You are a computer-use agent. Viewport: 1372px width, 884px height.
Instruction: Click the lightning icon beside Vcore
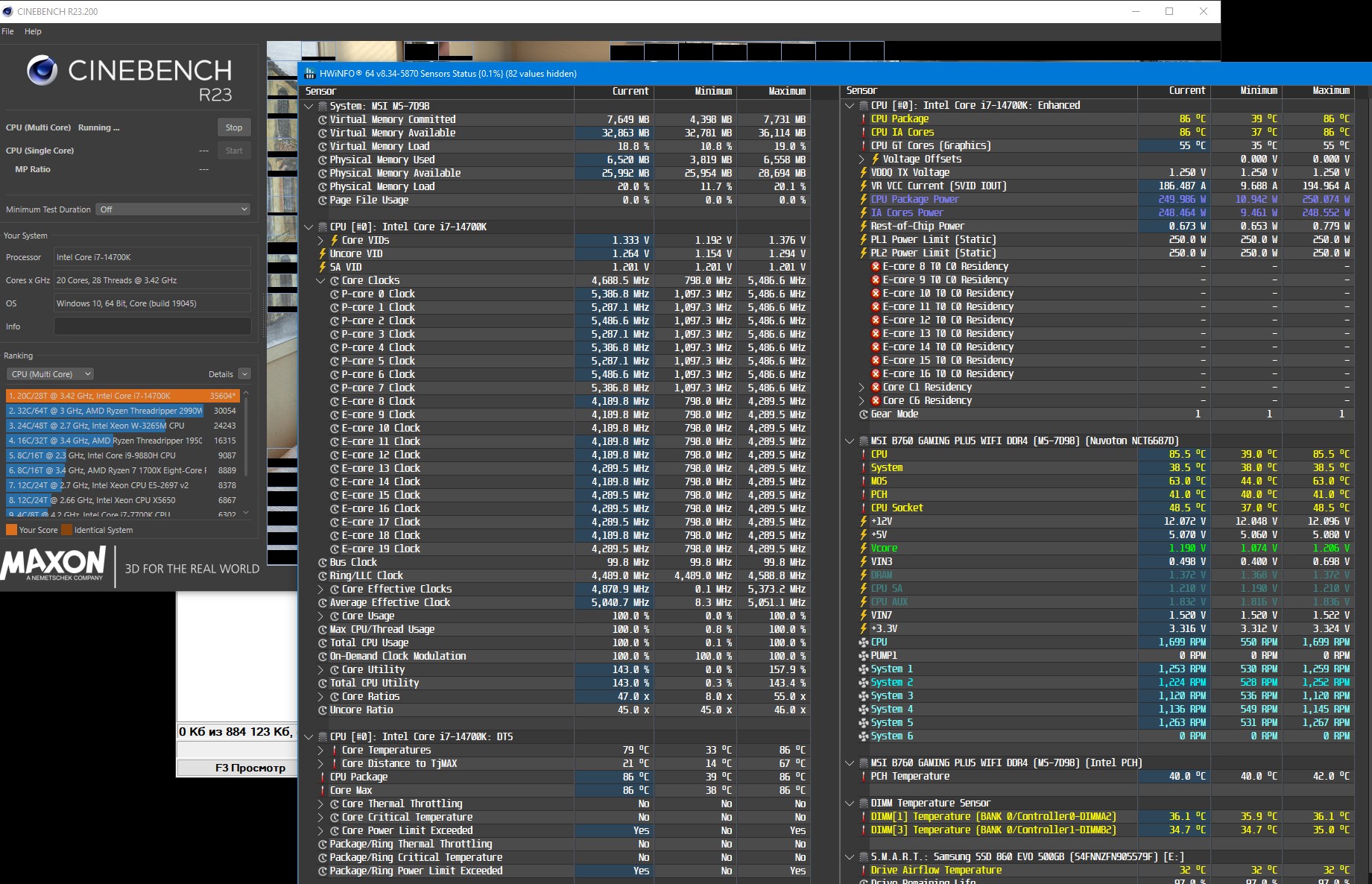(864, 549)
